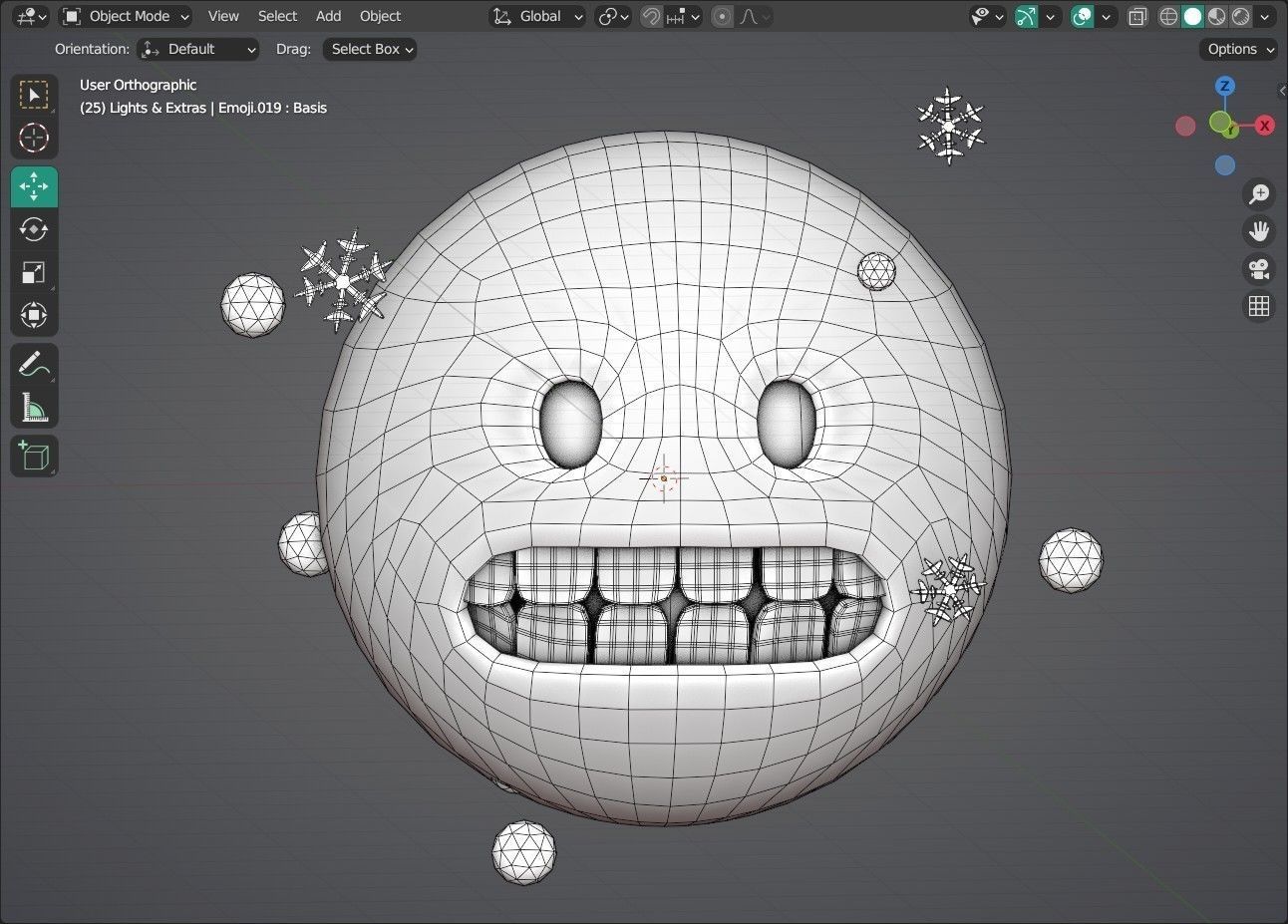The image size is (1288, 924).
Task: Toggle the viewport camera view icon
Action: pos(1259,268)
